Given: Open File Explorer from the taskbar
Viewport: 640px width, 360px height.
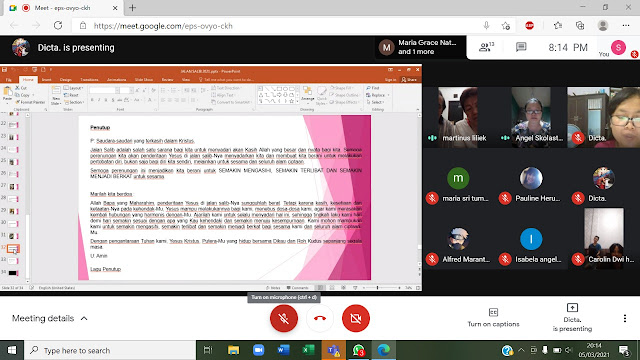Looking at the screenshot, I should [233, 350].
